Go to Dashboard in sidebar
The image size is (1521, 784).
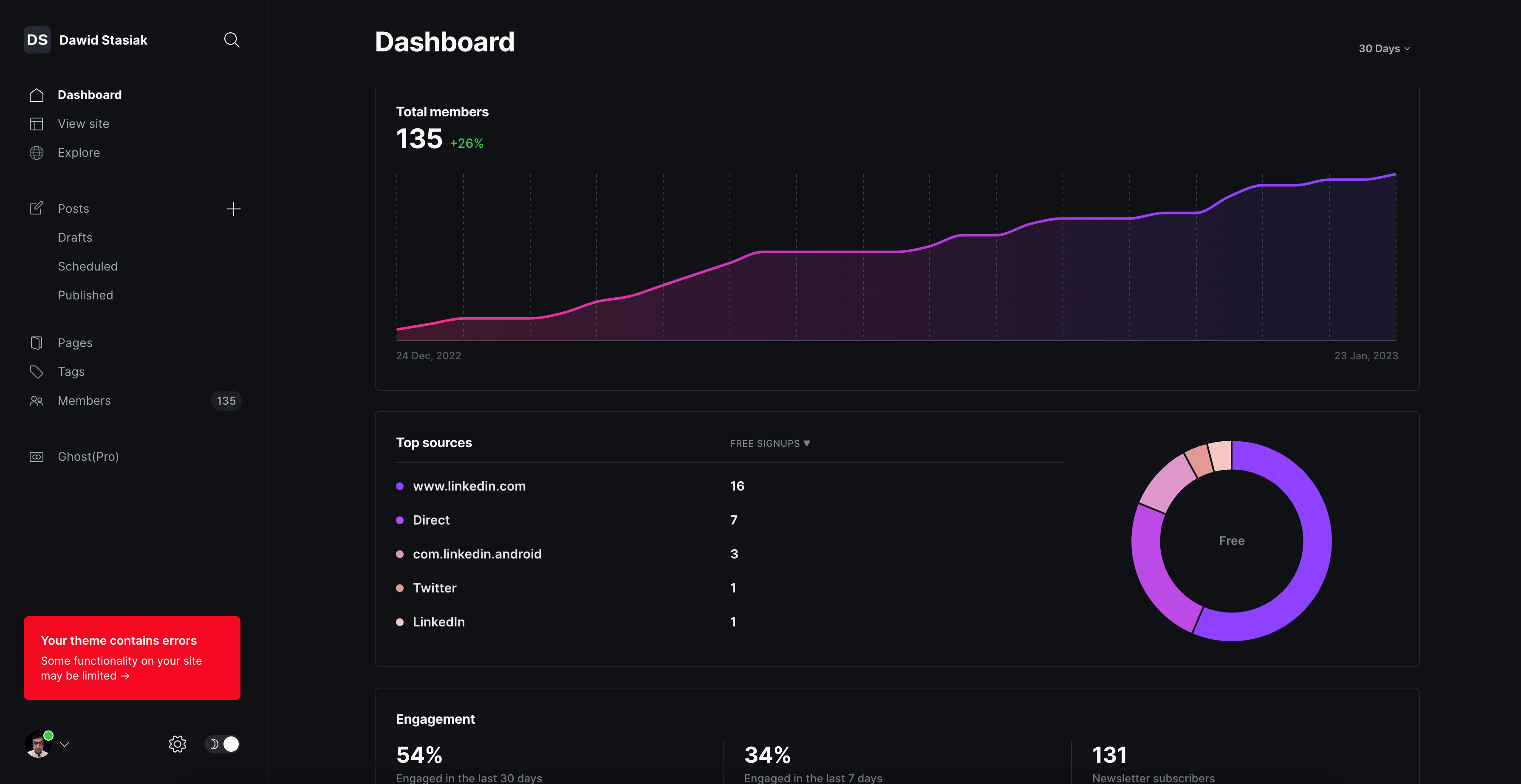tap(90, 95)
